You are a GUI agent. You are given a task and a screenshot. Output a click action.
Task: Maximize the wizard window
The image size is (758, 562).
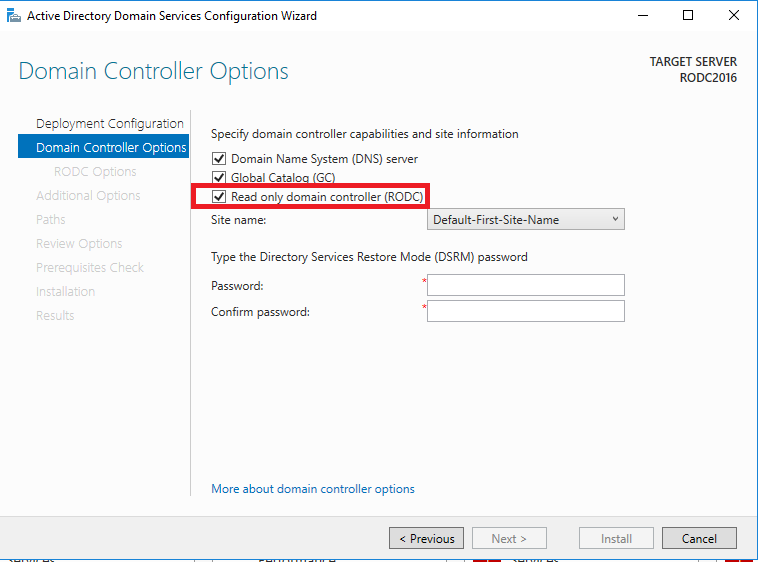[688, 15]
